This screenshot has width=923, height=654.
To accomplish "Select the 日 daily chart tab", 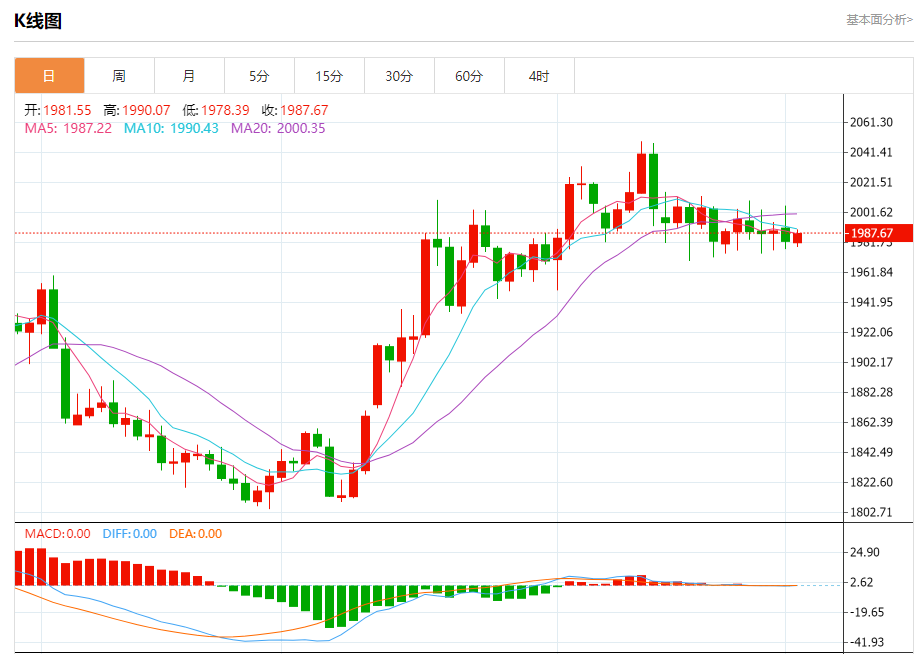I will (49, 76).
